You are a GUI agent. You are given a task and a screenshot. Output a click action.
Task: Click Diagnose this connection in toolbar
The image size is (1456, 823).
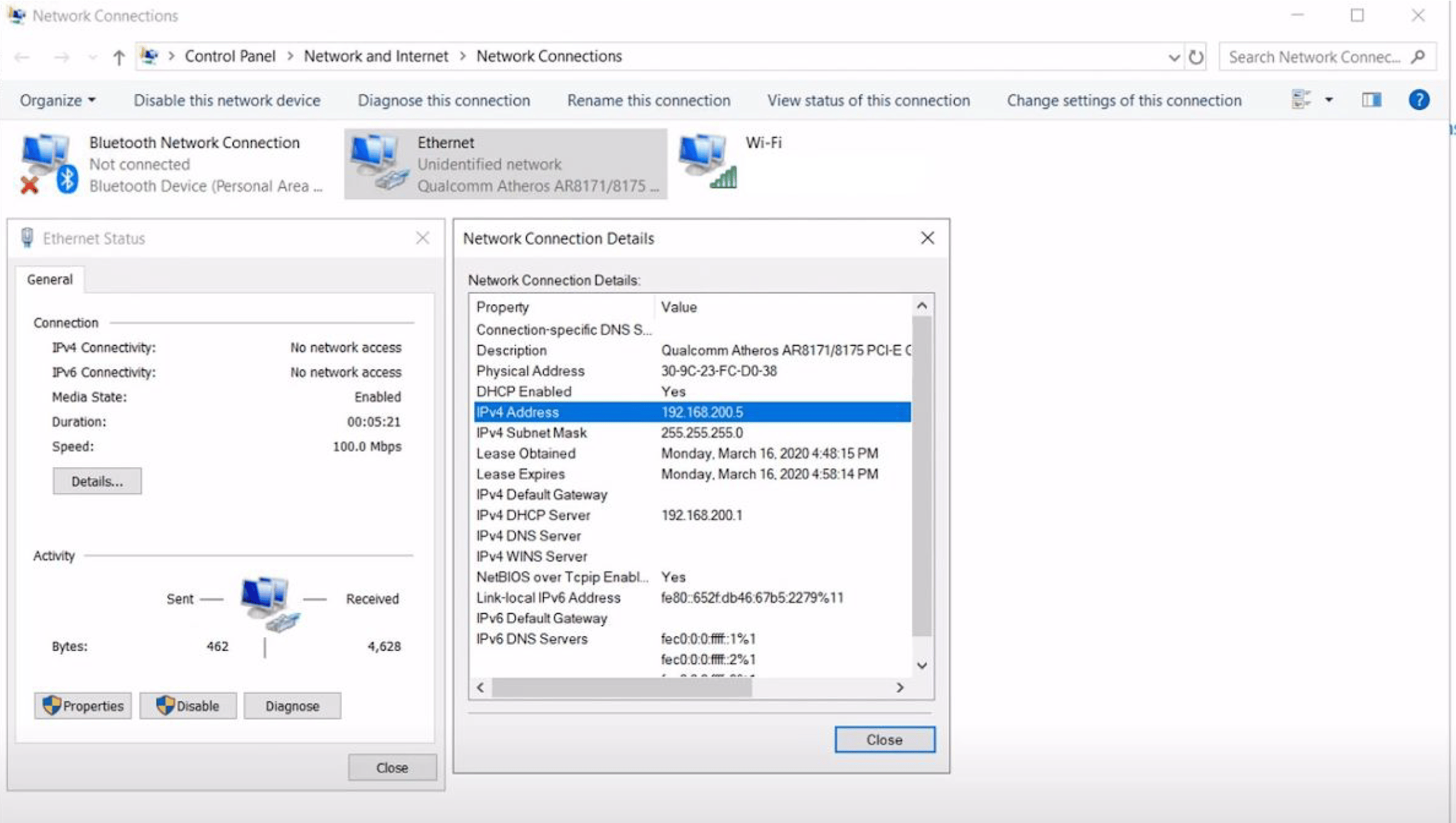pos(444,100)
